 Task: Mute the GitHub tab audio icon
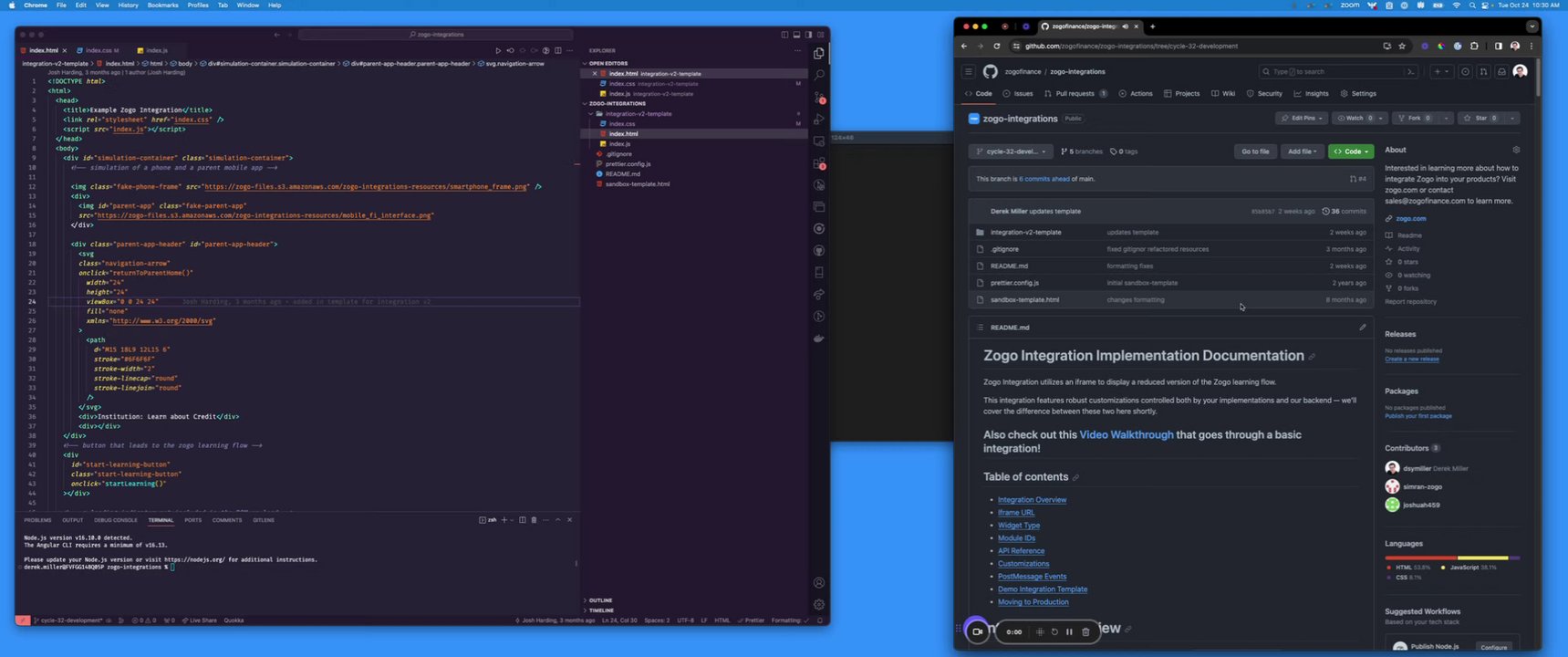(x=1125, y=26)
